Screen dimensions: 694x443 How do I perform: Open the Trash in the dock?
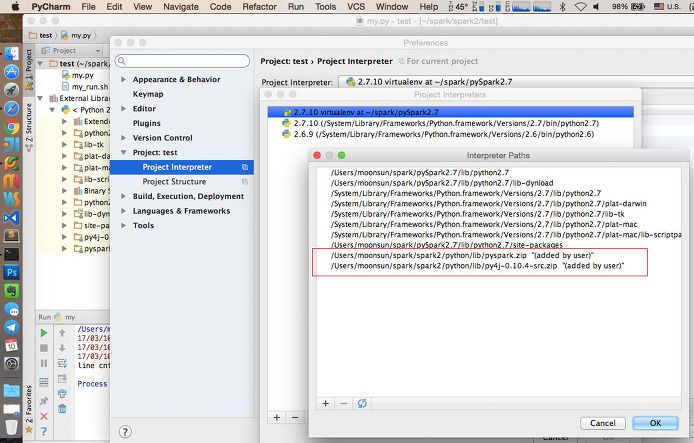tap(12, 427)
